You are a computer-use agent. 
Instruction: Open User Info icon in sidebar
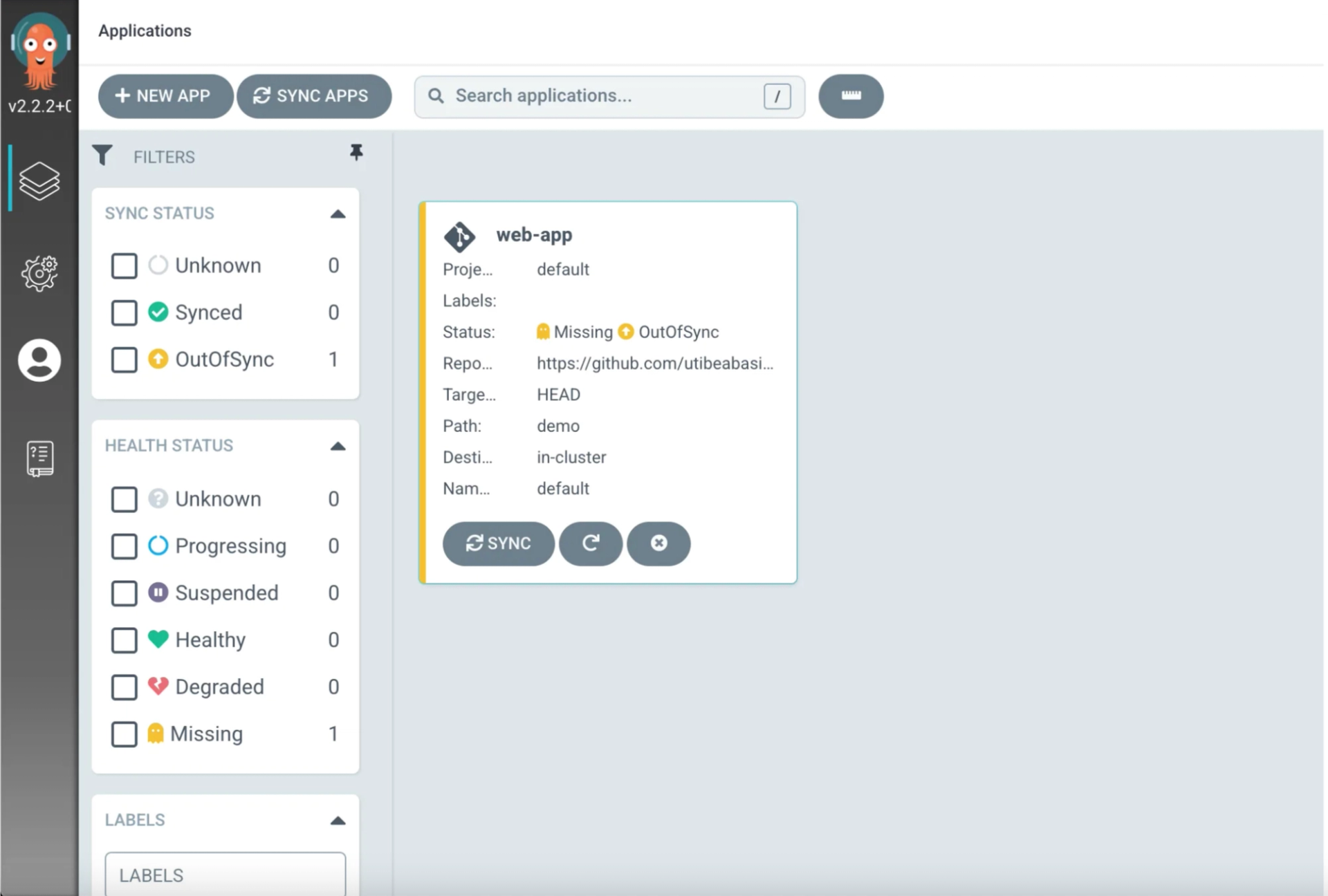click(x=39, y=360)
